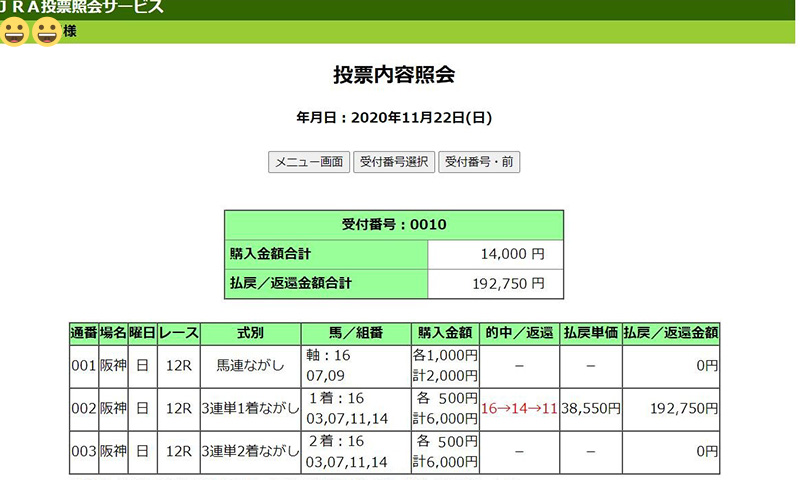Click the JRA投票照会サービス header title
The width and height of the screenshot is (800, 480).
(x=82, y=8)
